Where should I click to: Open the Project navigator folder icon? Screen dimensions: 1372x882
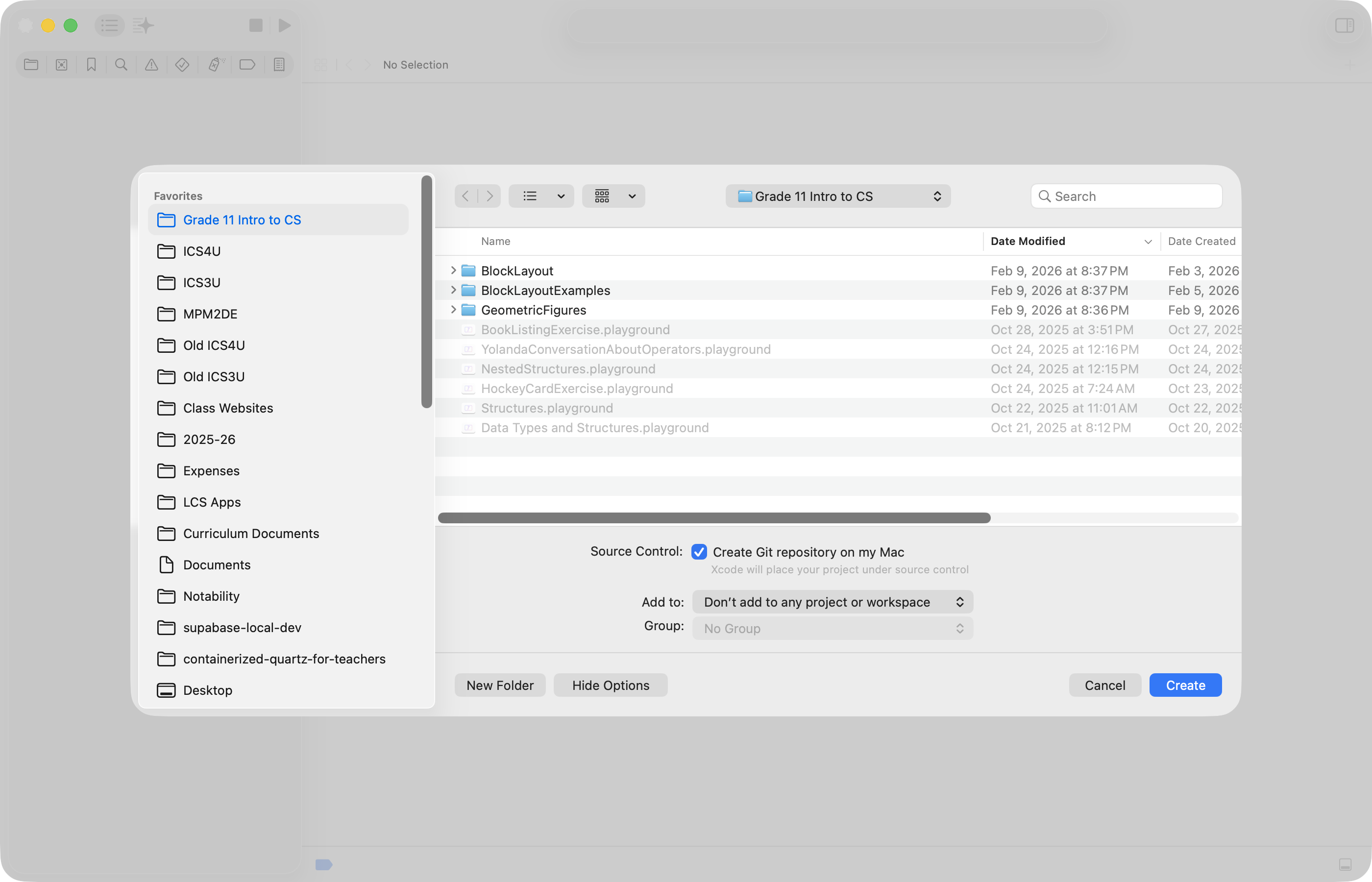pyautogui.click(x=31, y=65)
